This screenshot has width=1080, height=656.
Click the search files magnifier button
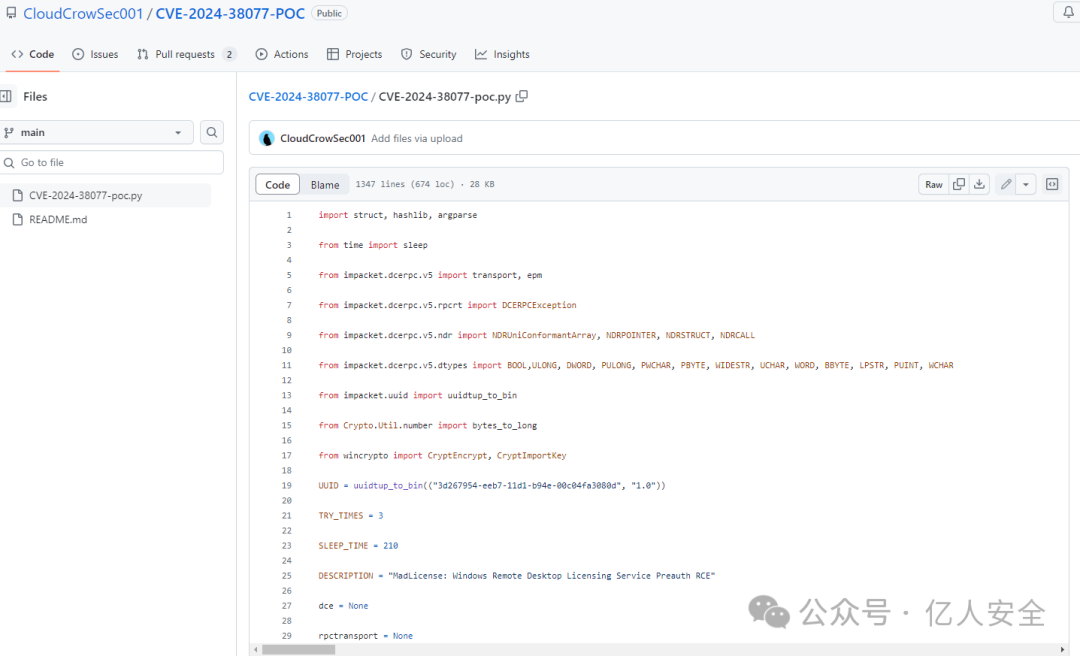coord(211,132)
